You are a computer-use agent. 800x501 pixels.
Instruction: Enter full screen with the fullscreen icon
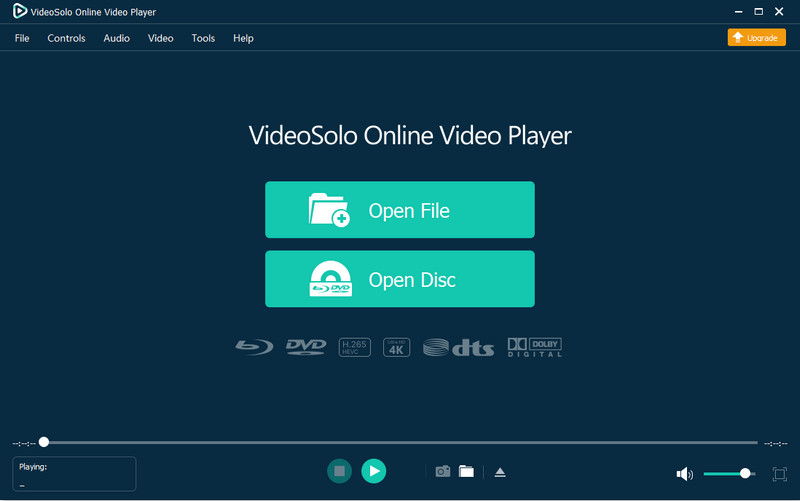coord(780,474)
